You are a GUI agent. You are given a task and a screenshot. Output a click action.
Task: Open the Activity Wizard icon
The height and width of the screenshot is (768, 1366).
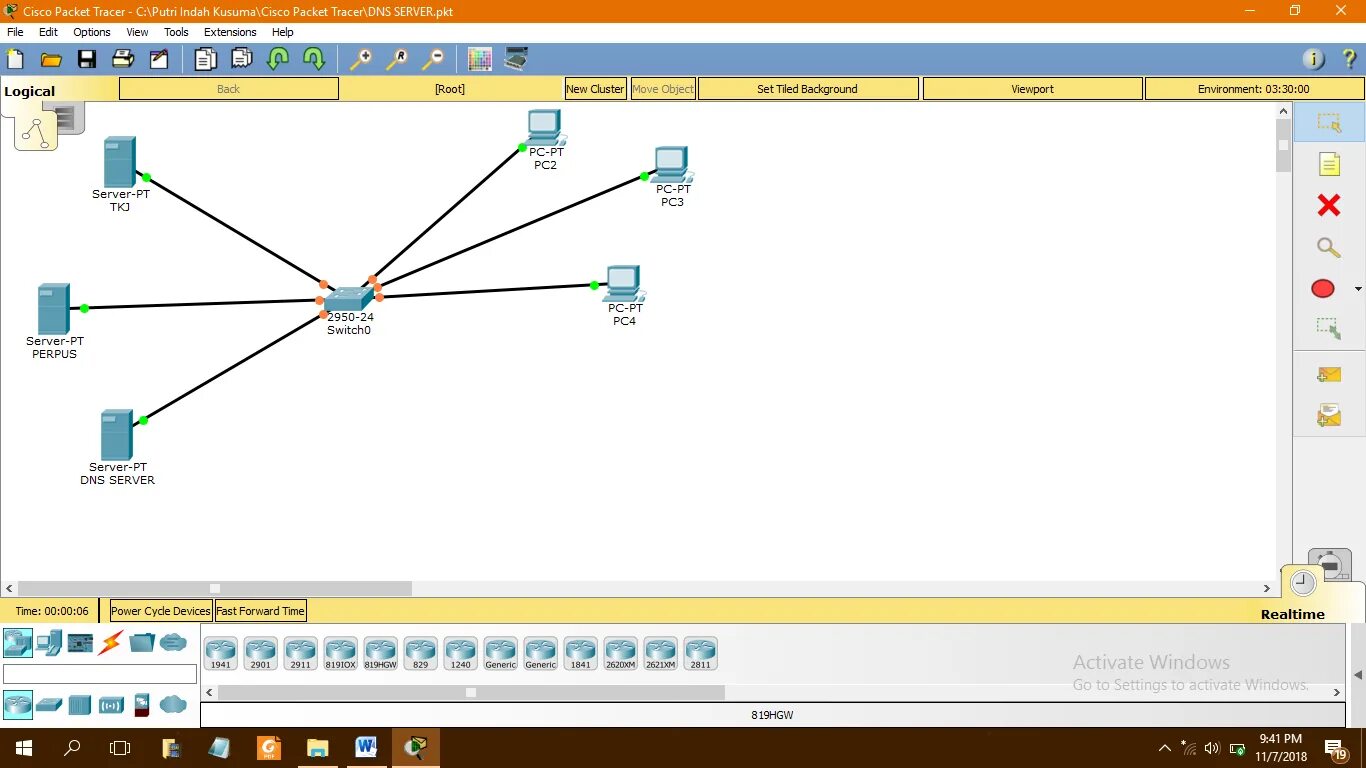coord(159,59)
